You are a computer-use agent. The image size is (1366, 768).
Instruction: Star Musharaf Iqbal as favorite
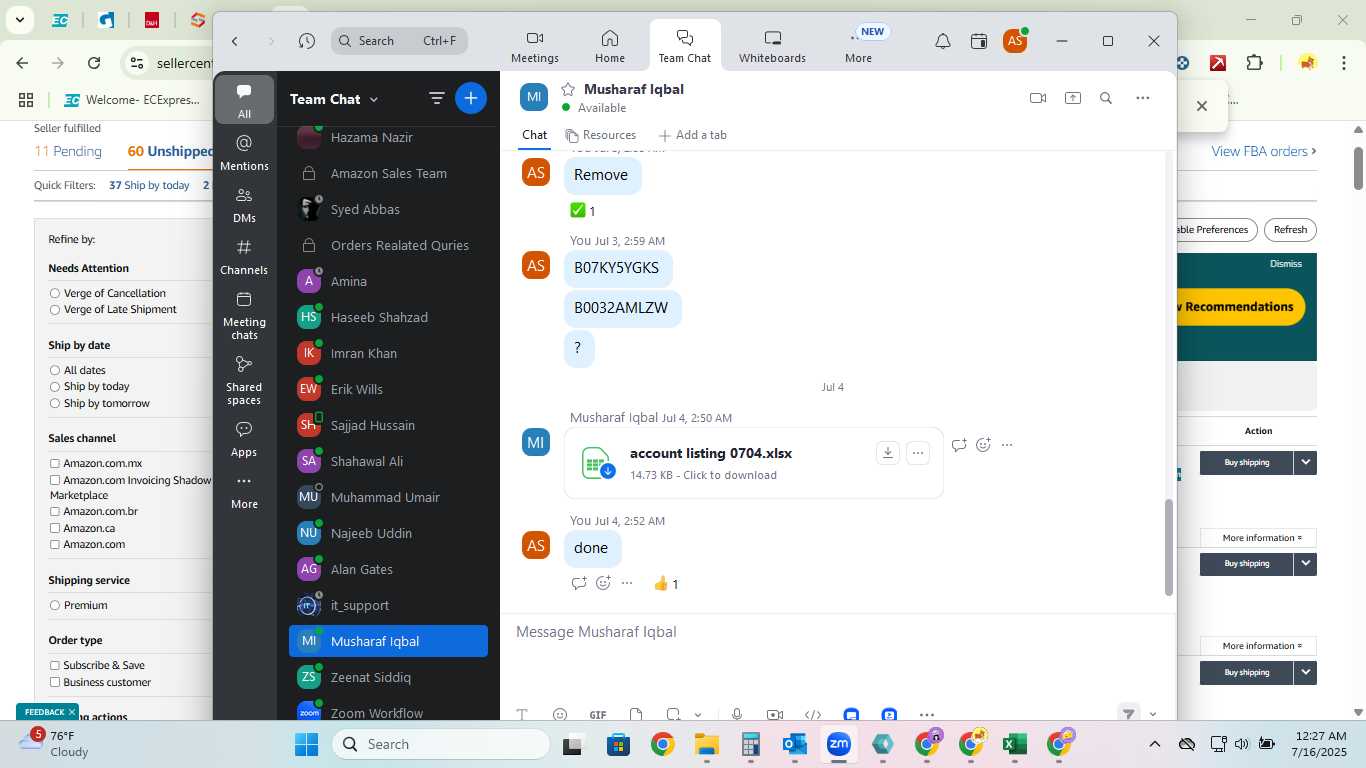[x=568, y=89]
